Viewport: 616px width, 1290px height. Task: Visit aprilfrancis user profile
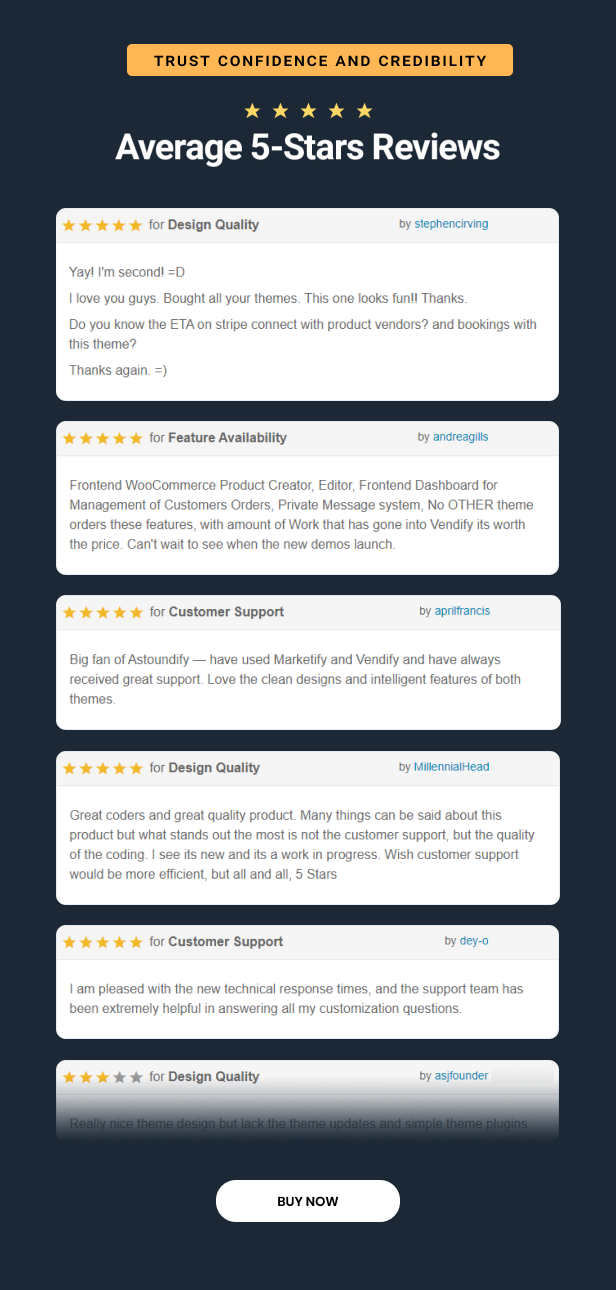(x=462, y=611)
